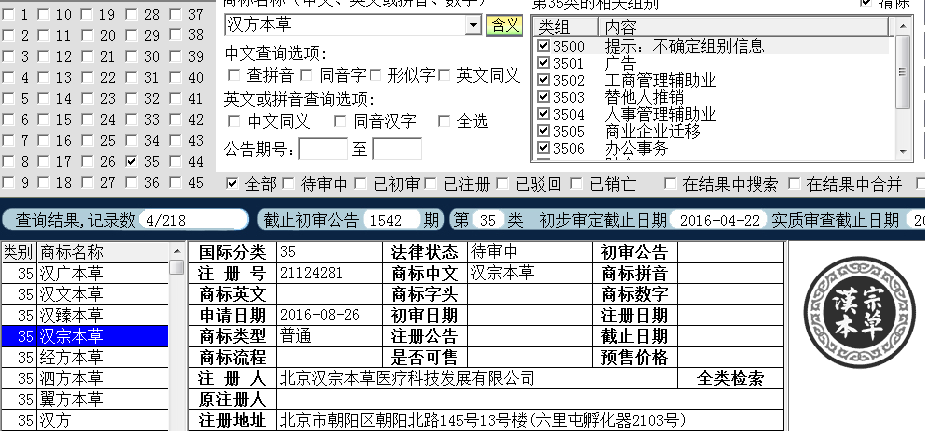Image resolution: width=925 pixels, height=431 pixels.
Task: Click application date 2016-08-26
Action: pyautogui.click(x=319, y=315)
